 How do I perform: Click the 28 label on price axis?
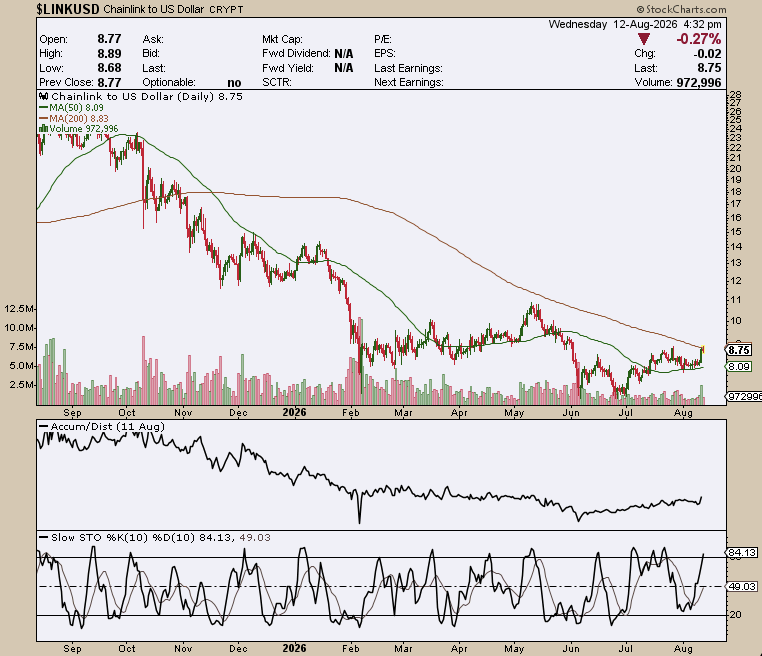(735, 94)
